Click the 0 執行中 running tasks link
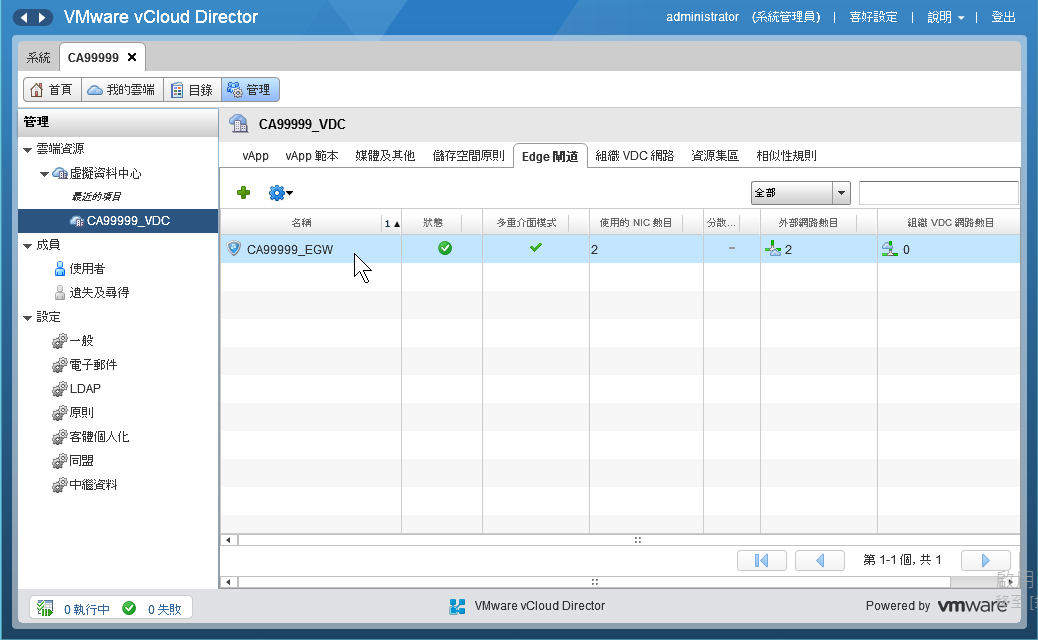Image resolution: width=1038 pixels, height=640 pixels. pyautogui.click(x=87, y=609)
